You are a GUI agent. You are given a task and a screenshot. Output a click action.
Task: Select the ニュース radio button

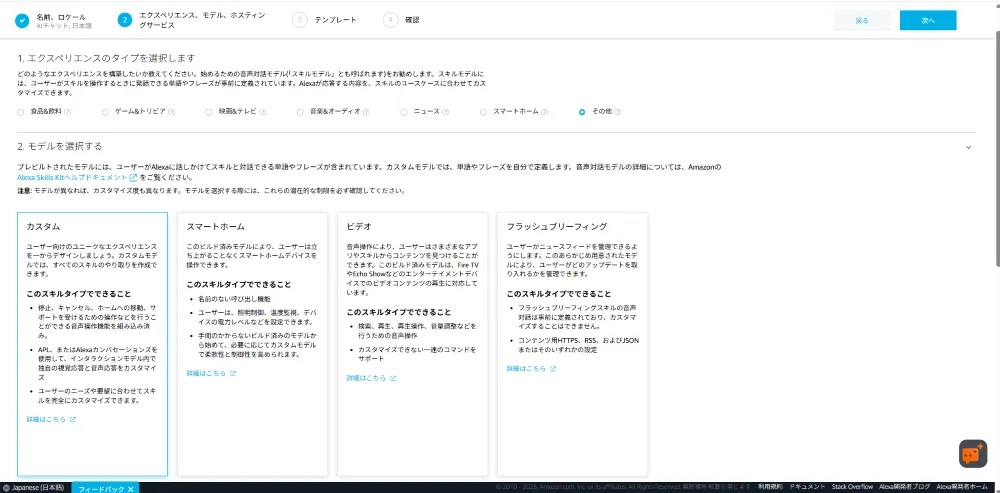pos(404,112)
